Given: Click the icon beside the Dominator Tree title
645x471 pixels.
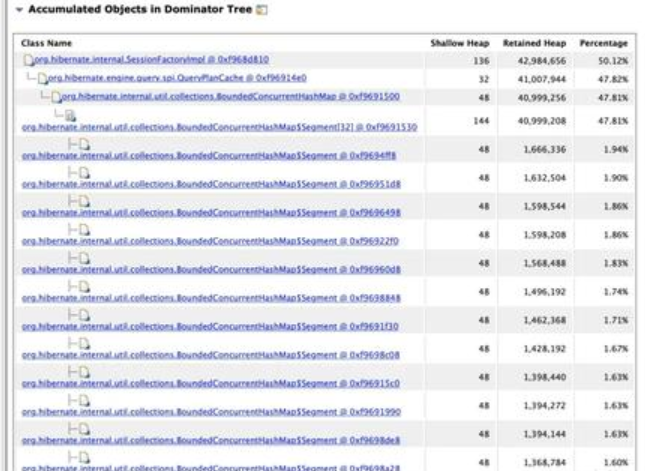Looking at the screenshot, I should tap(262, 10).
